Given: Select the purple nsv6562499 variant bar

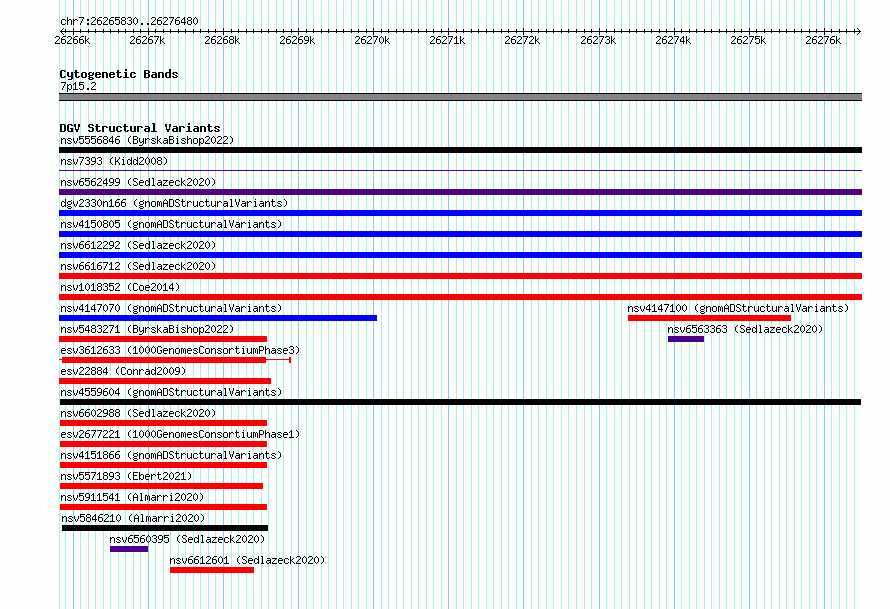Looking at the screenshot, I should [x=460, y=192].
